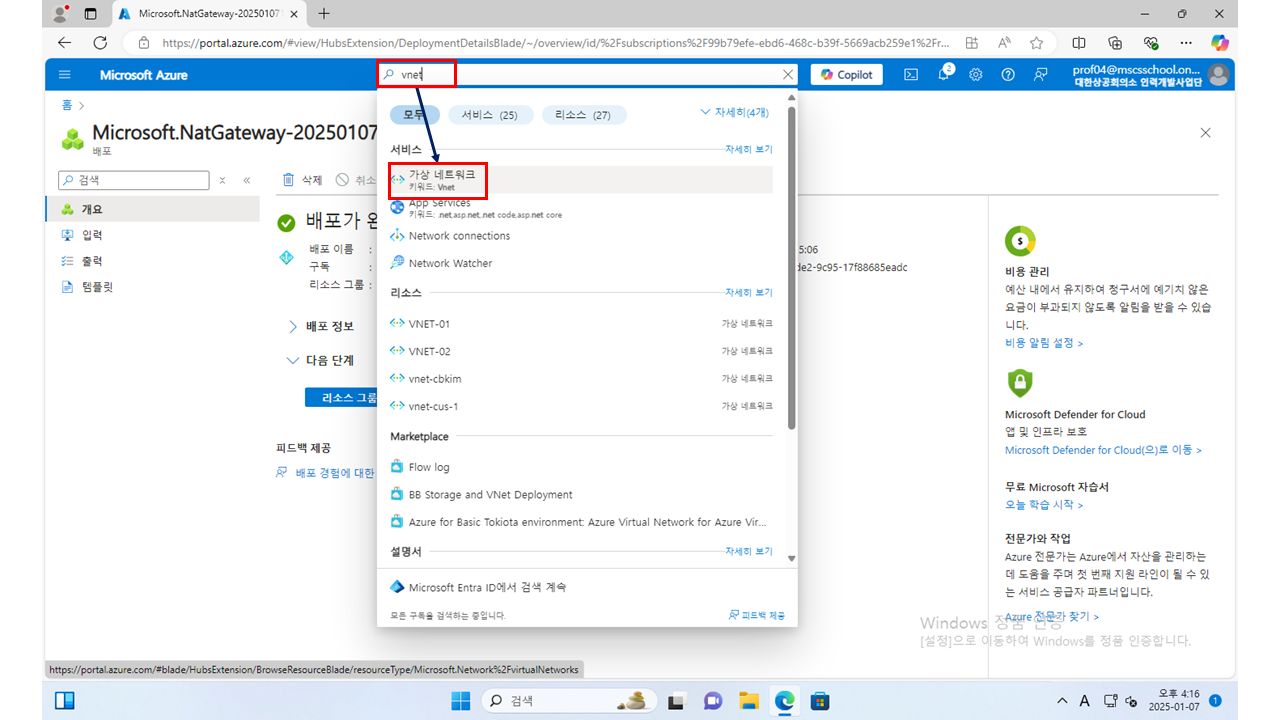Open Network connections service result
The image size is (1280, 720).
tap(581, 236)
